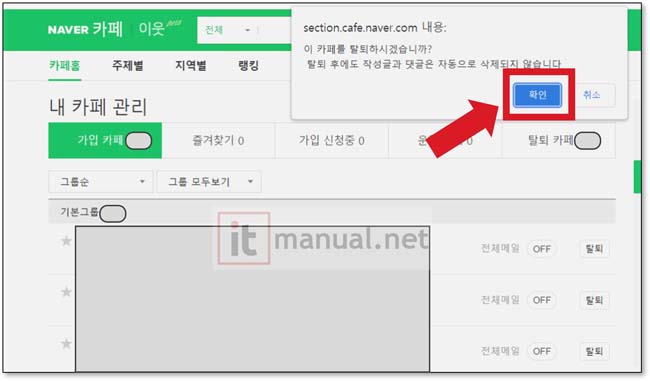The width and height of the screenshot is (650, 381).
Task: Confirm the leave-cafe dialog with 확인
Action: click(x=537, y=95)
